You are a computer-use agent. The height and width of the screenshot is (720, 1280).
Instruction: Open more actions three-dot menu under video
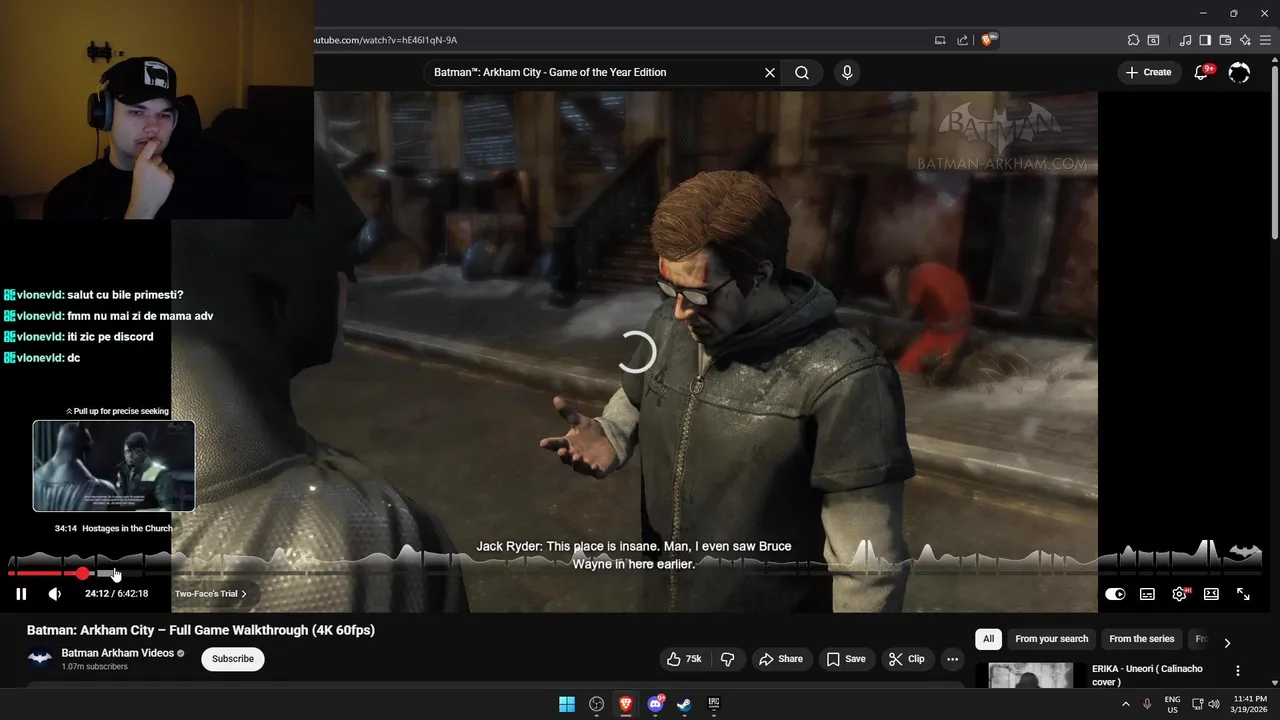(952, 659)
